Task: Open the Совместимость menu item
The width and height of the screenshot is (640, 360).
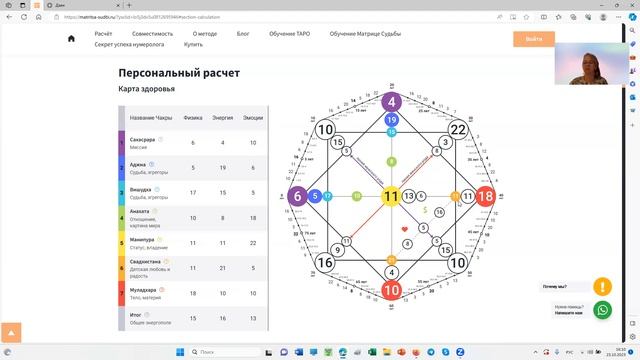Action: tap(152, 34)
